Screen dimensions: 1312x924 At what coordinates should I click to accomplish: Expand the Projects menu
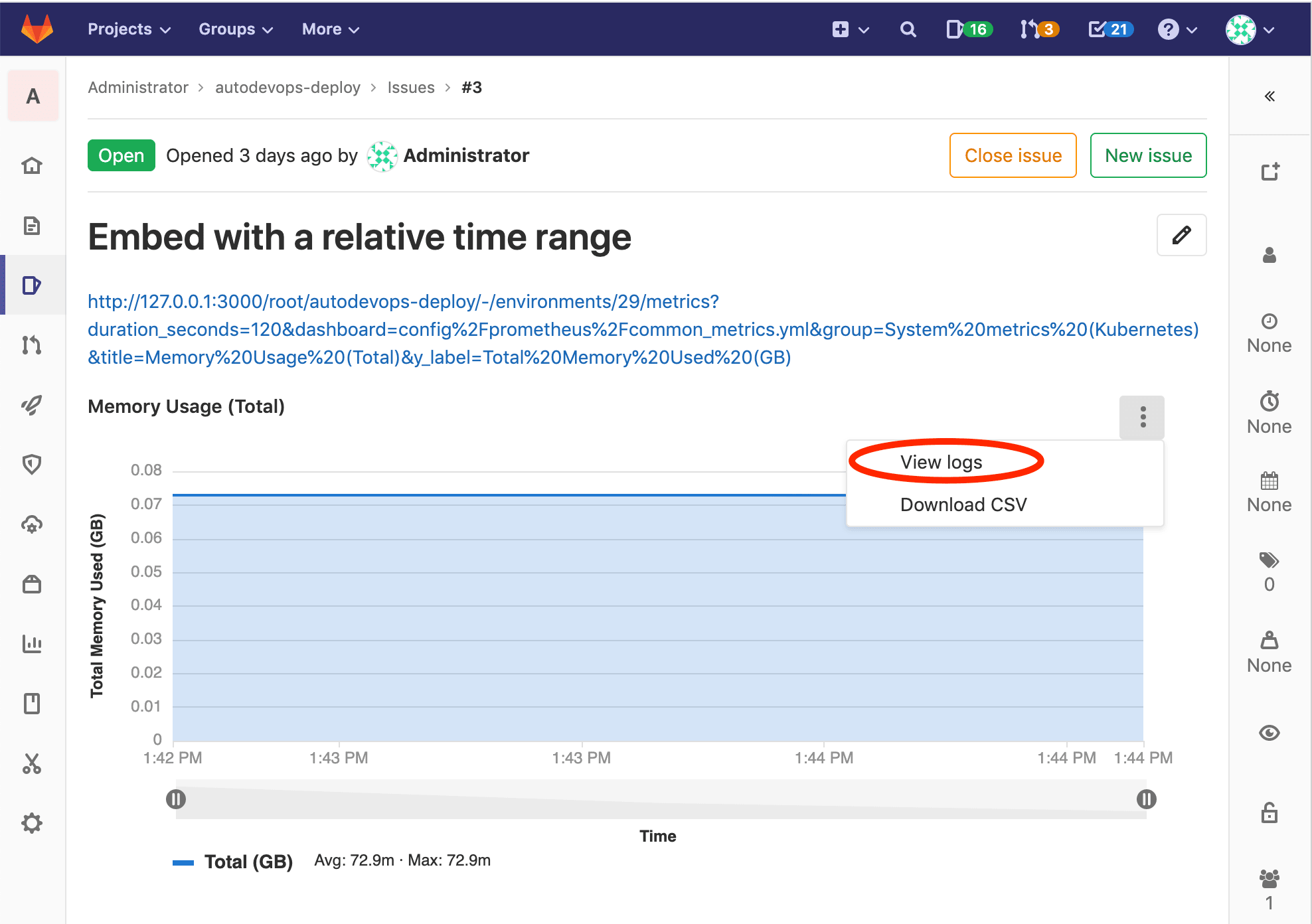129,29
